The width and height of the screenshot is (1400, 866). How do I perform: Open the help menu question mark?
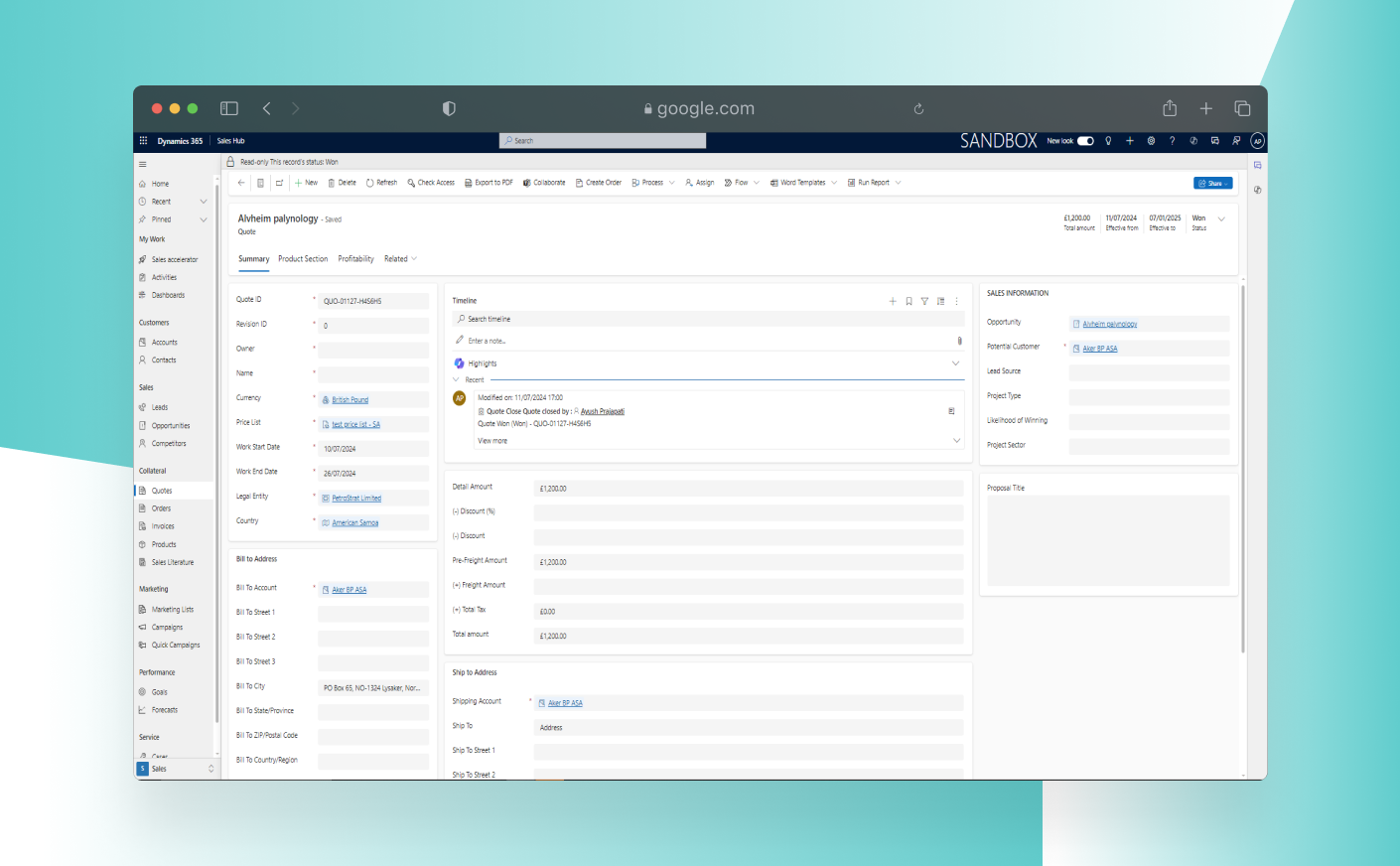click(1172, 140)
